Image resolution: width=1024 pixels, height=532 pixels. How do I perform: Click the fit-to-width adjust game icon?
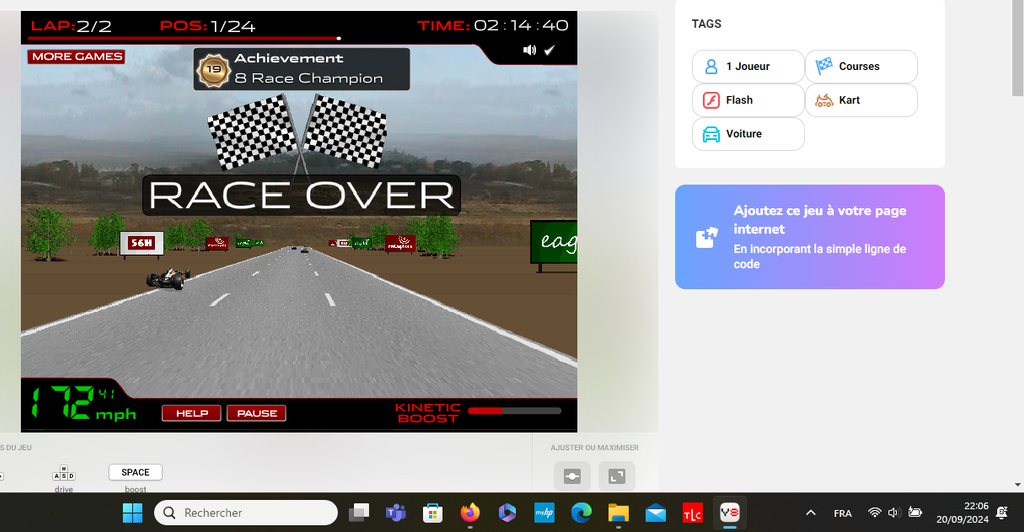pyautogui.click(x=572, y=476)
